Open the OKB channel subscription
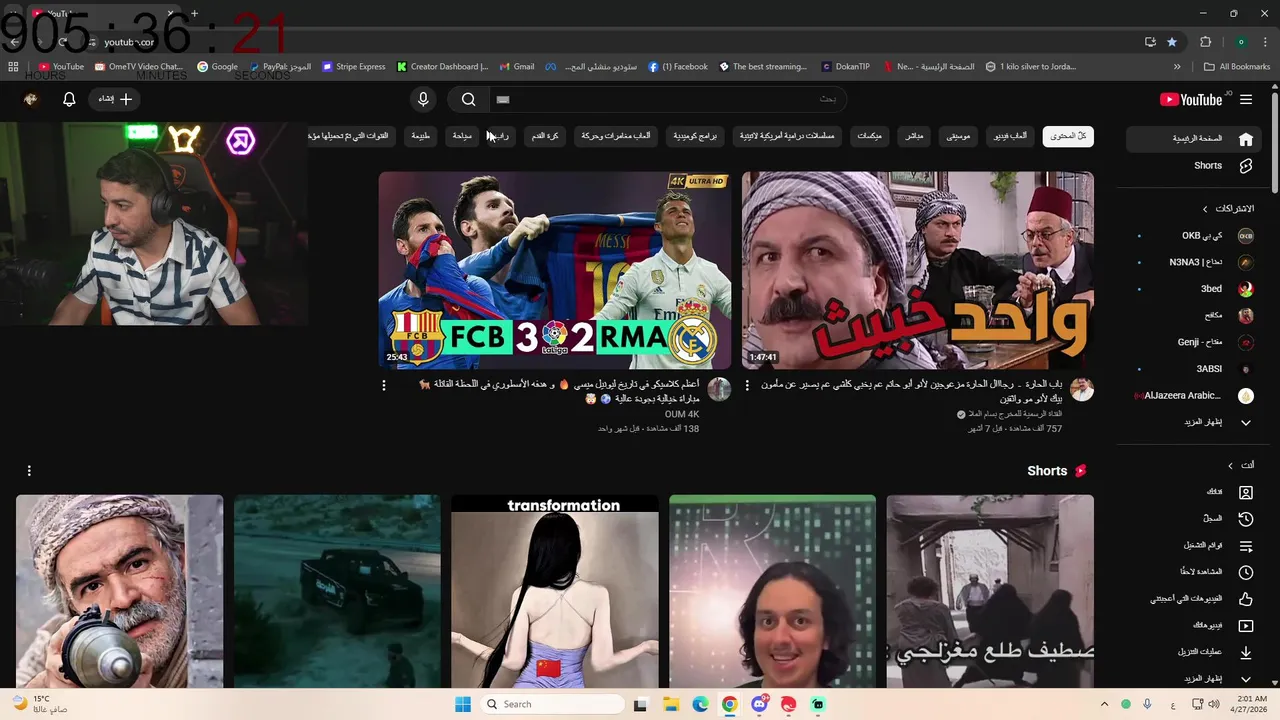Image resolution: width=1280 pixels, height=720 pixels. click(x=1194, y=236)
